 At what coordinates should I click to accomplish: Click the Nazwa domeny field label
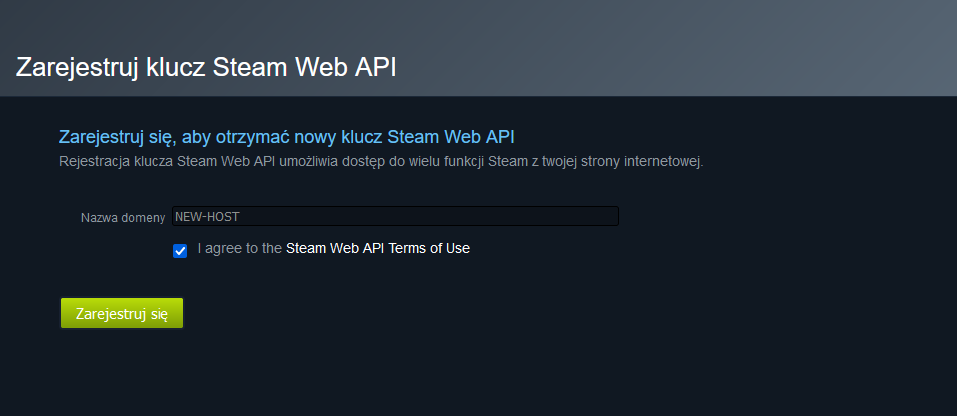pyautogui.click(x=123, y=217)
